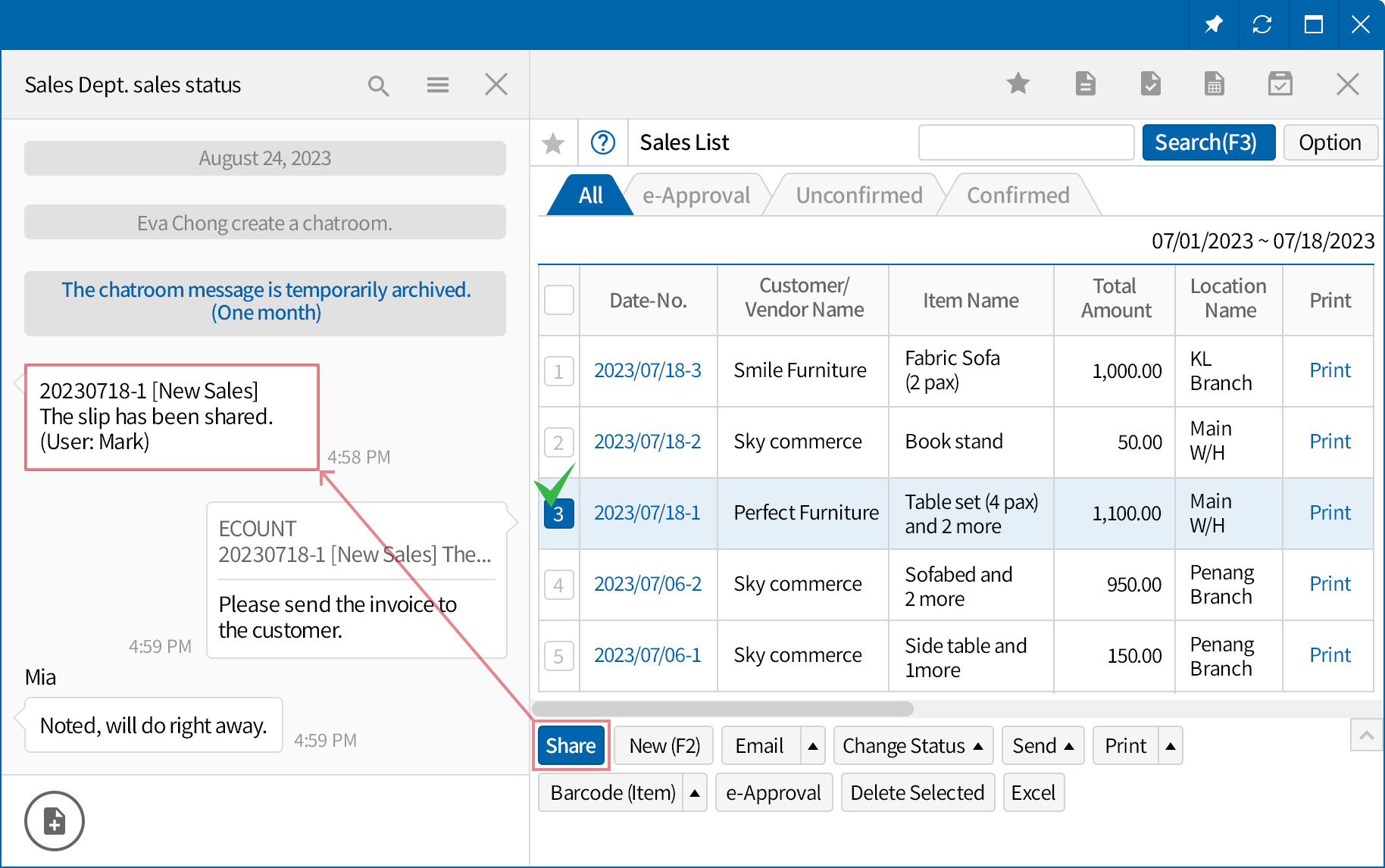Click the attach file icon in chat
The height and width of the screenshot is (868, 1385).
pyautogui.click(x=55, y=821)
